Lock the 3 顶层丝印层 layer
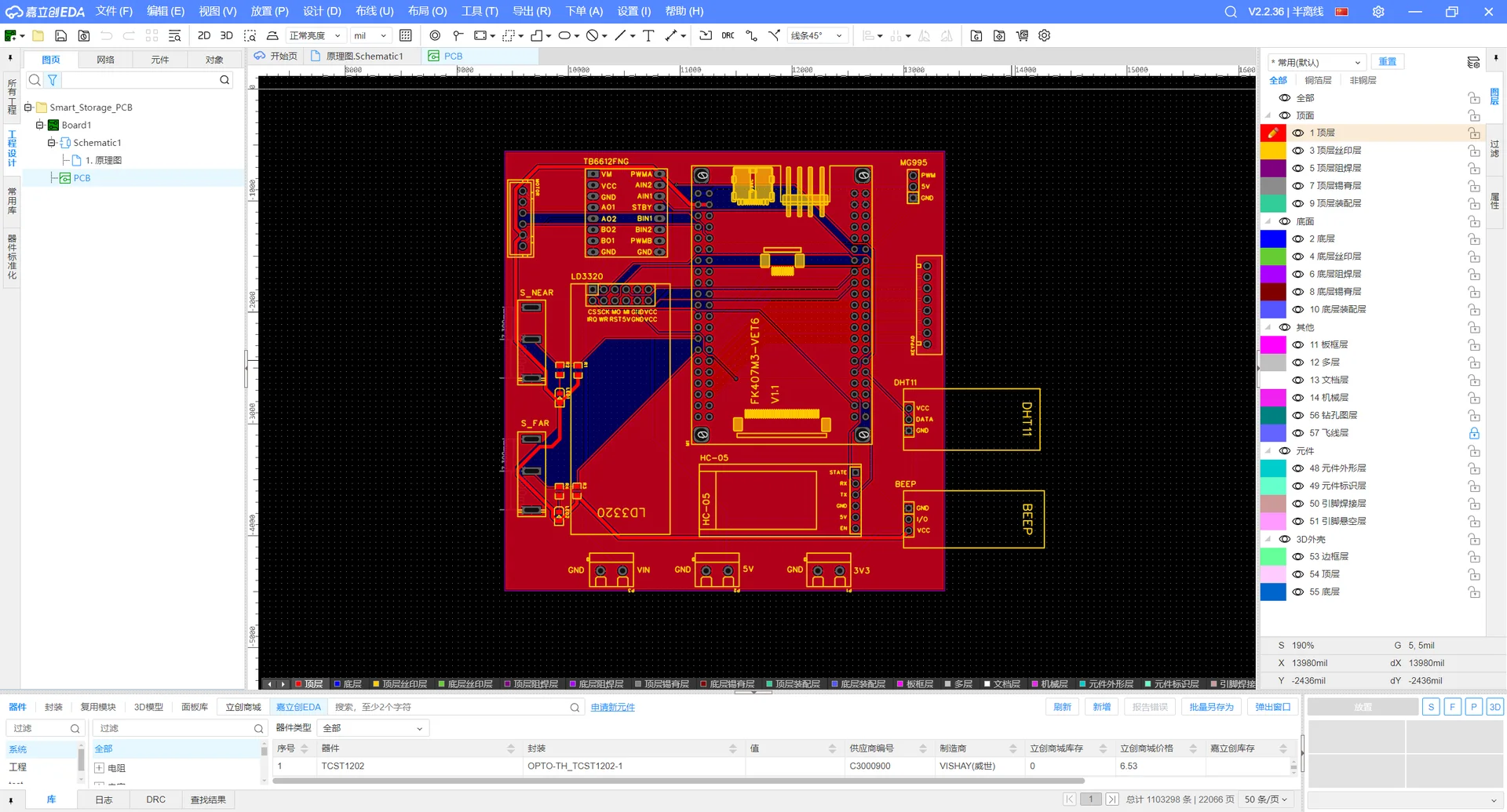 point(1475,150)
